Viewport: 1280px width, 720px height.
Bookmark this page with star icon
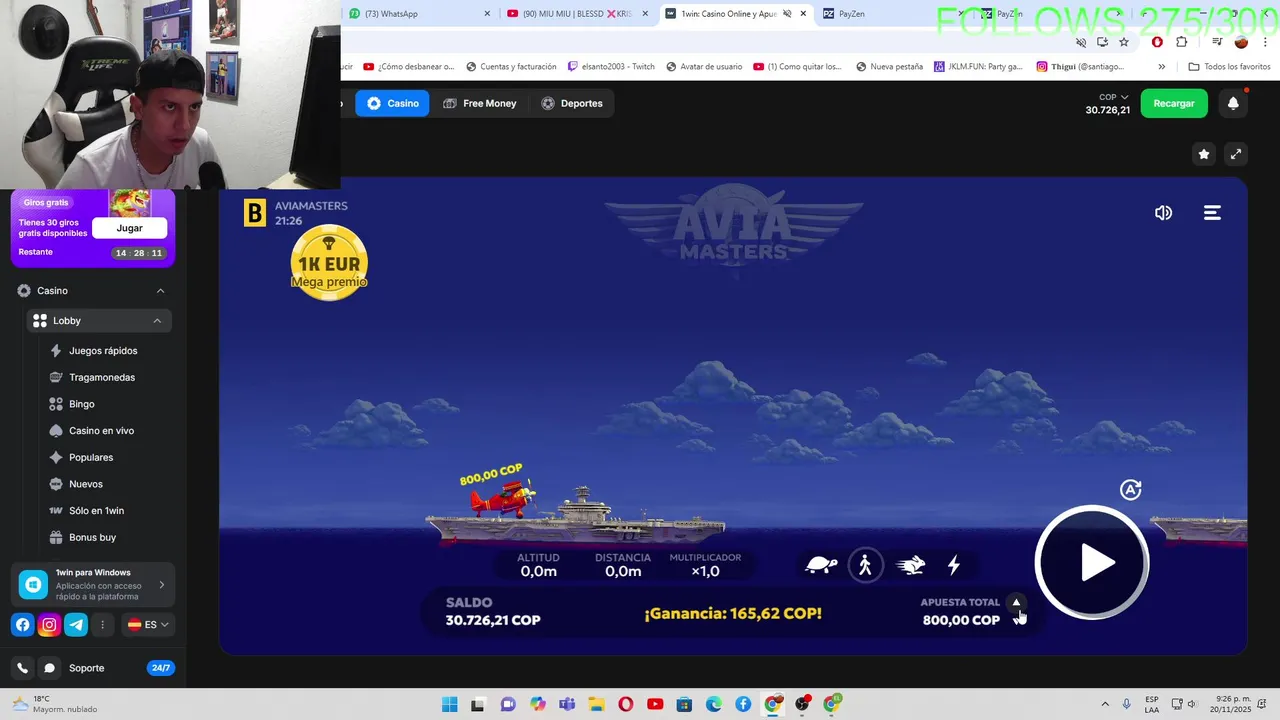[x=1124, y=42]
